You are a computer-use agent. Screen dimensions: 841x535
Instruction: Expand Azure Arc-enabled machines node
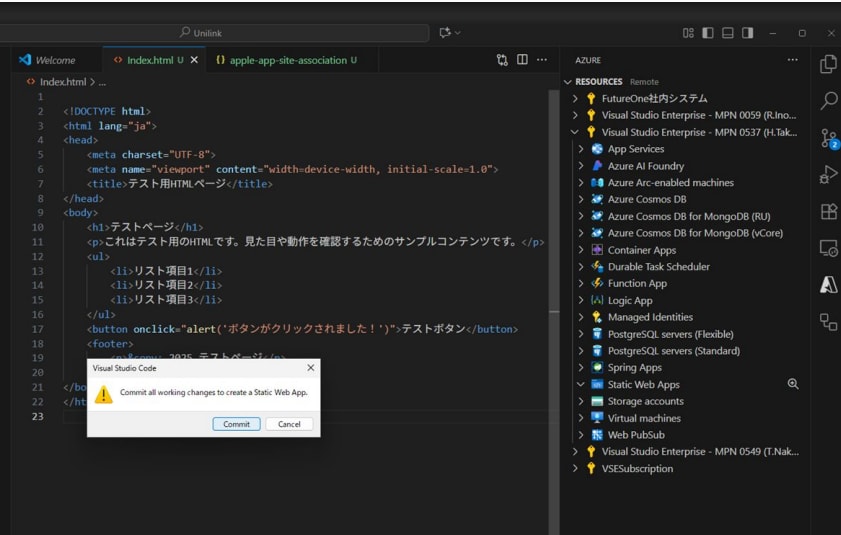(581, 182)
